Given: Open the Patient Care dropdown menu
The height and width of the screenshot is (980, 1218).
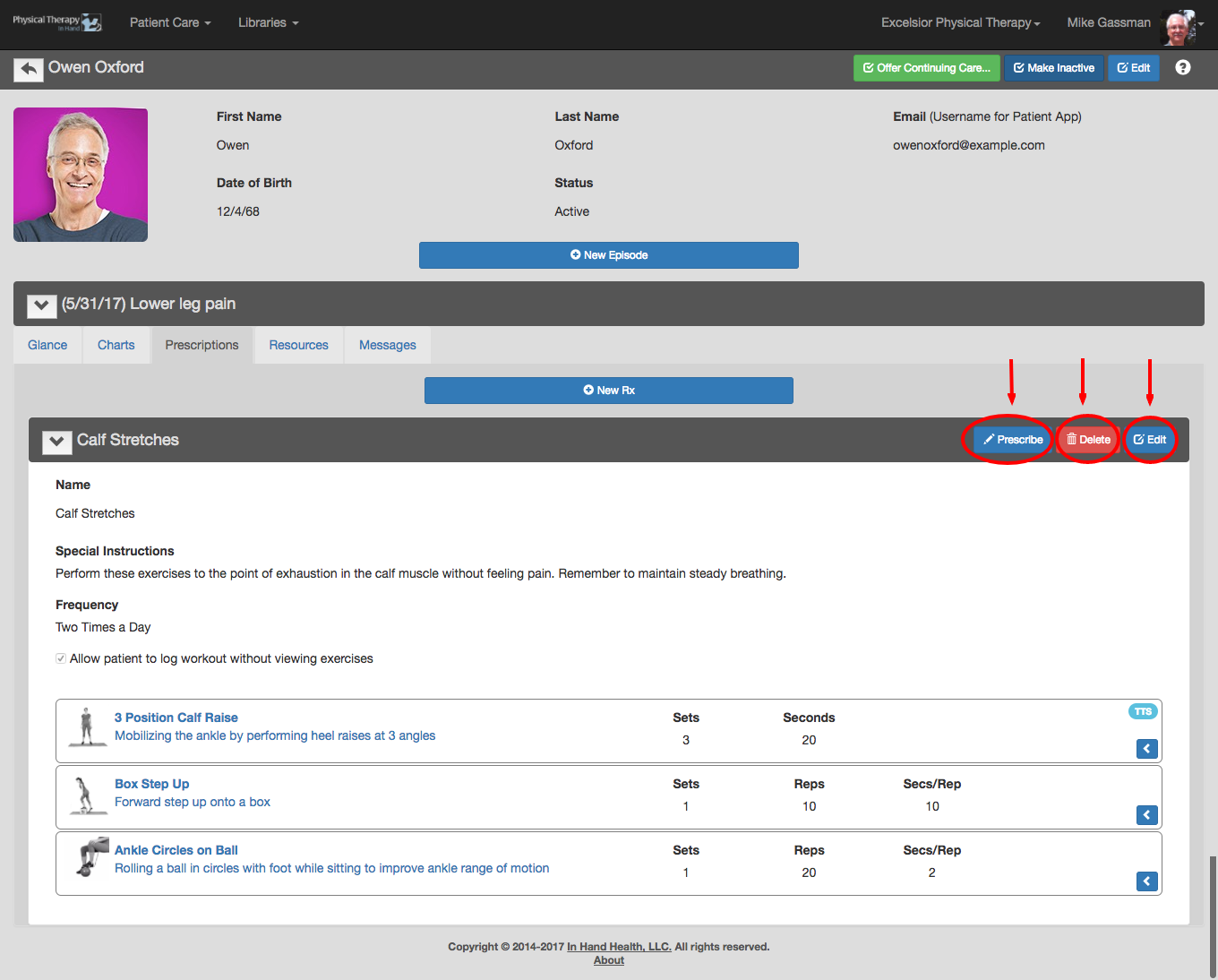Looking at the screenshot, I should (170, 22).
